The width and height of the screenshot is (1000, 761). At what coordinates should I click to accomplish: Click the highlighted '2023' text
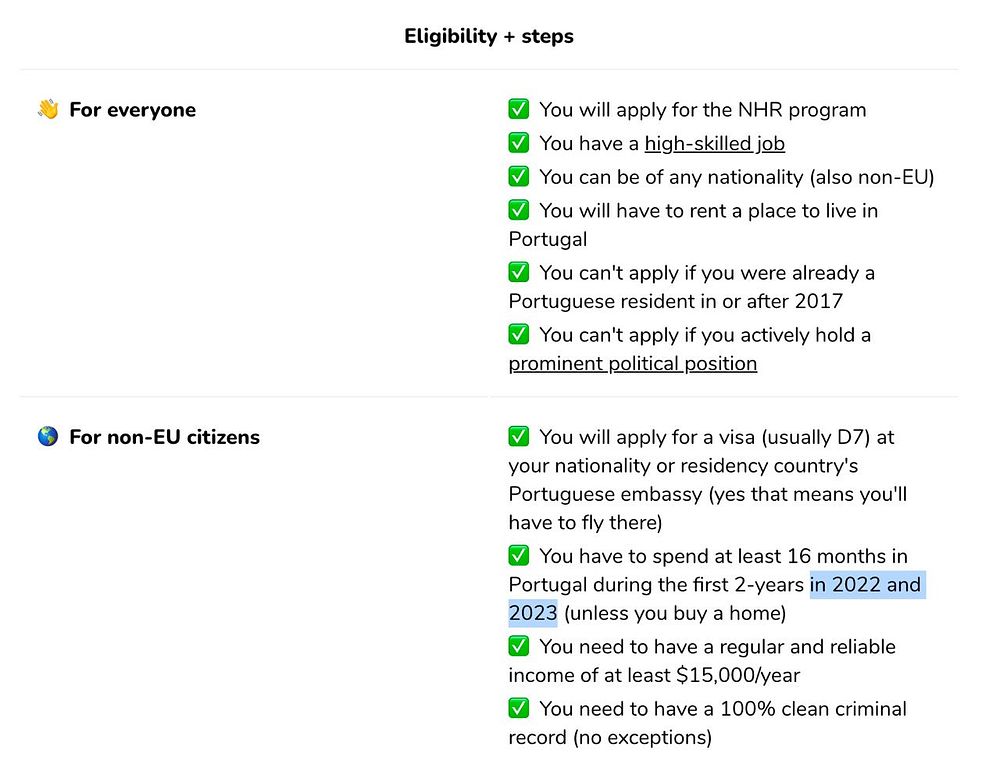pos(533,613)
